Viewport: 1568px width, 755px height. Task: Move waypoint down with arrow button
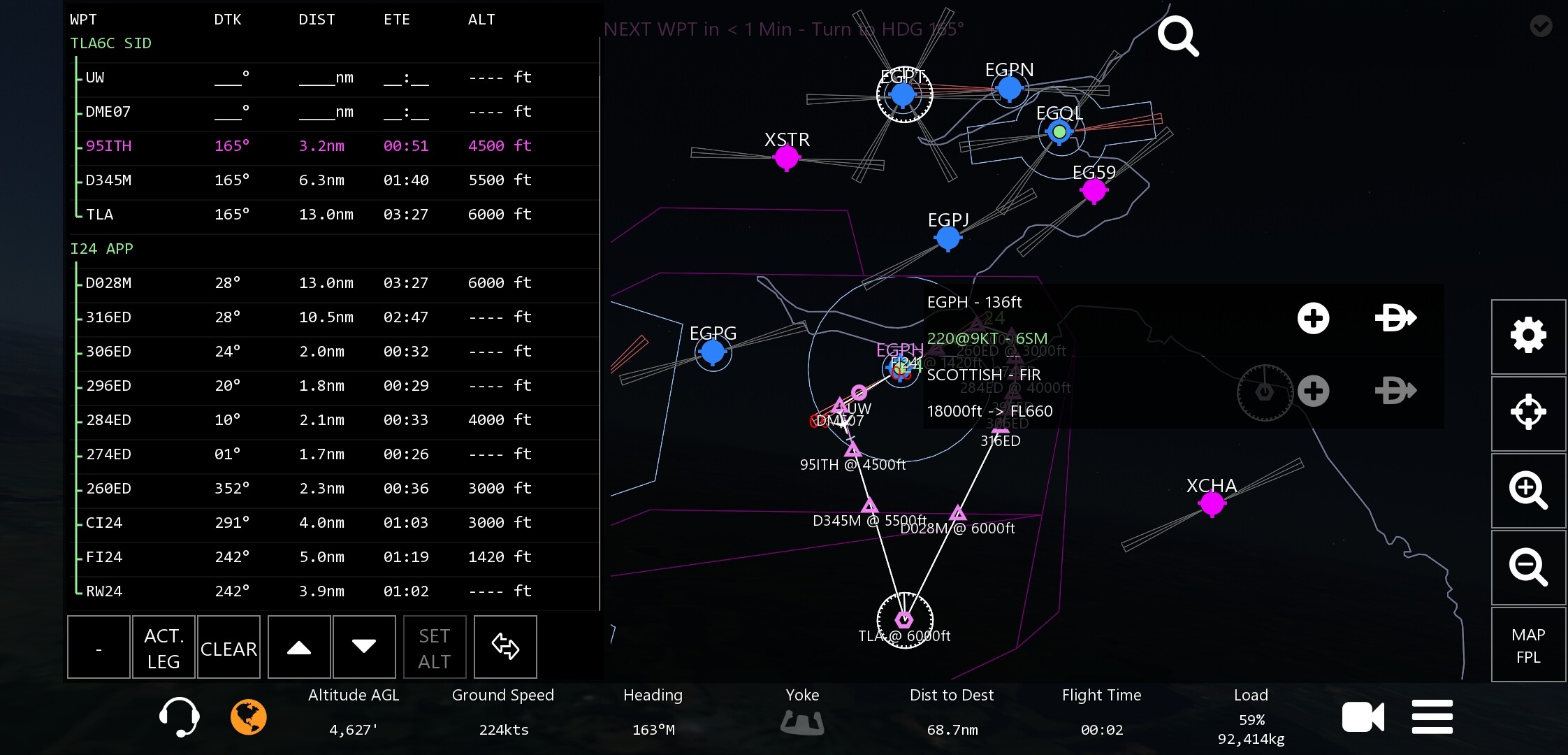(364, 647)
